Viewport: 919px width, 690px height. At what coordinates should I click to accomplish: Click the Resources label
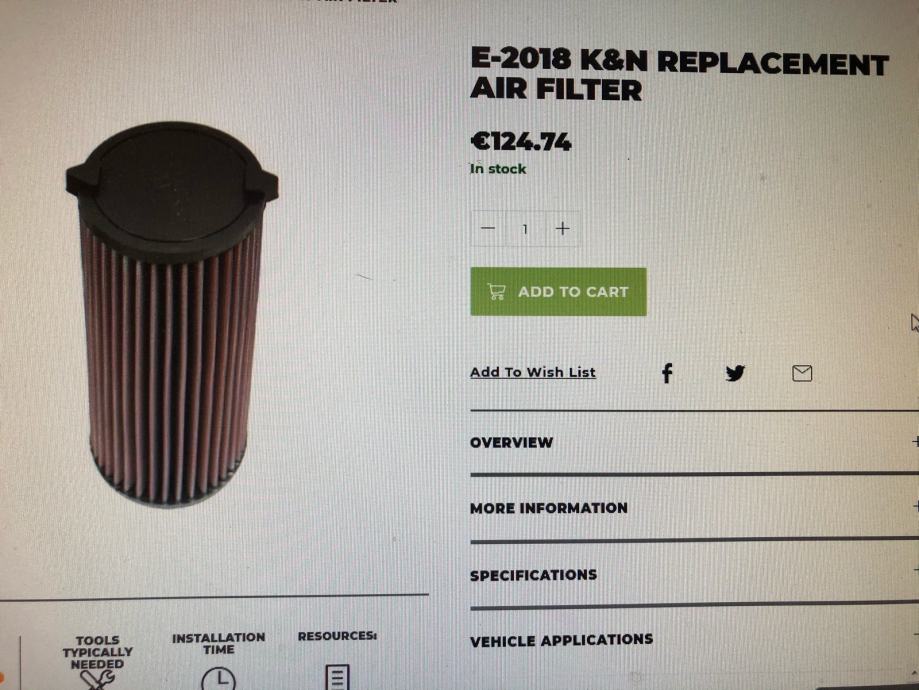[x=337, y=636]
